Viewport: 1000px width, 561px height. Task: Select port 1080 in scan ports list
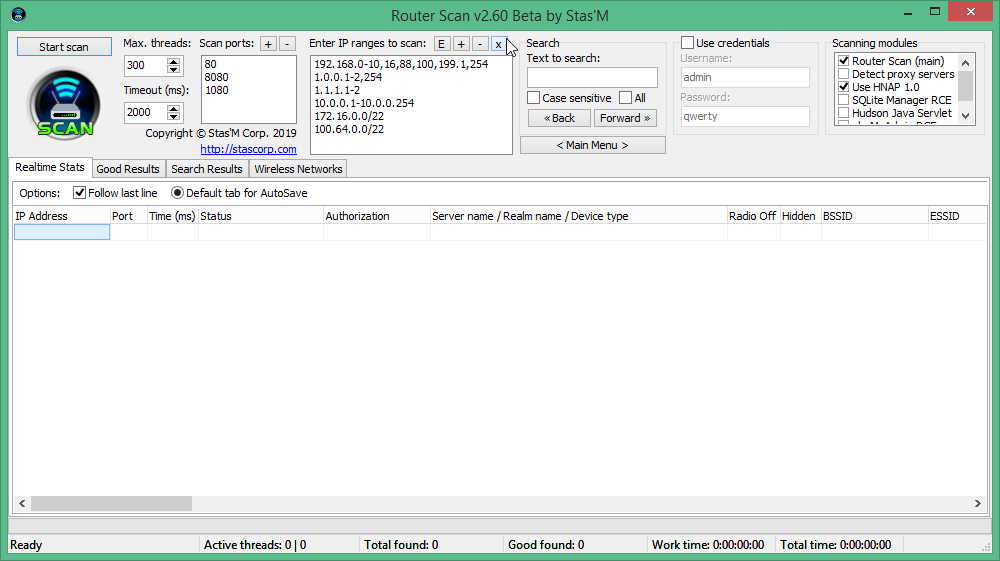pos(217,91)
